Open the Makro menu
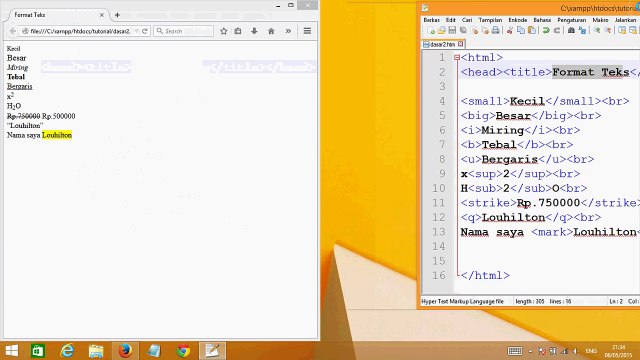Viewport: 640px width, 360px height. point(600,20)
